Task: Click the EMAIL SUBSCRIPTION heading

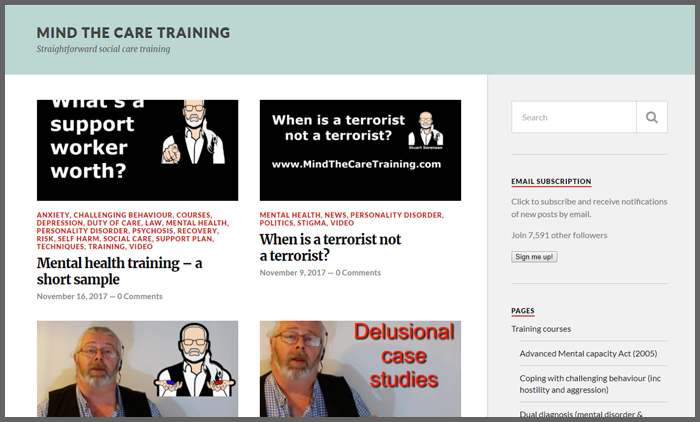Action: 551,181
